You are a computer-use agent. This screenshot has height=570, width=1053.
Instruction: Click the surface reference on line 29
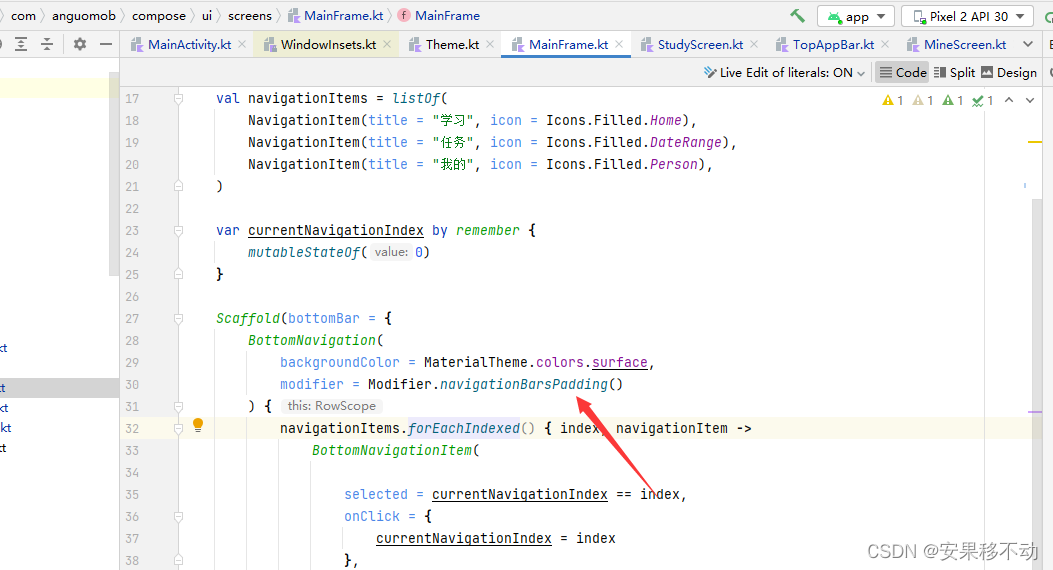[620, 363]
